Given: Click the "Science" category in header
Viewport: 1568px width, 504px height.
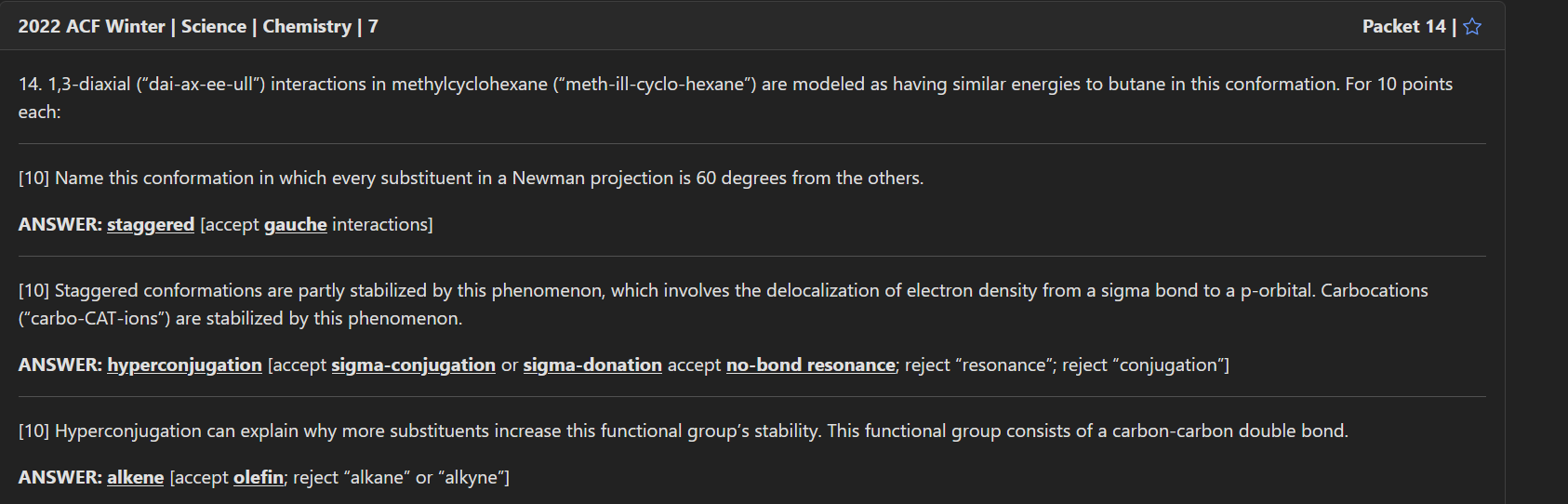Looking at the screenshot, I should [214, 27].
